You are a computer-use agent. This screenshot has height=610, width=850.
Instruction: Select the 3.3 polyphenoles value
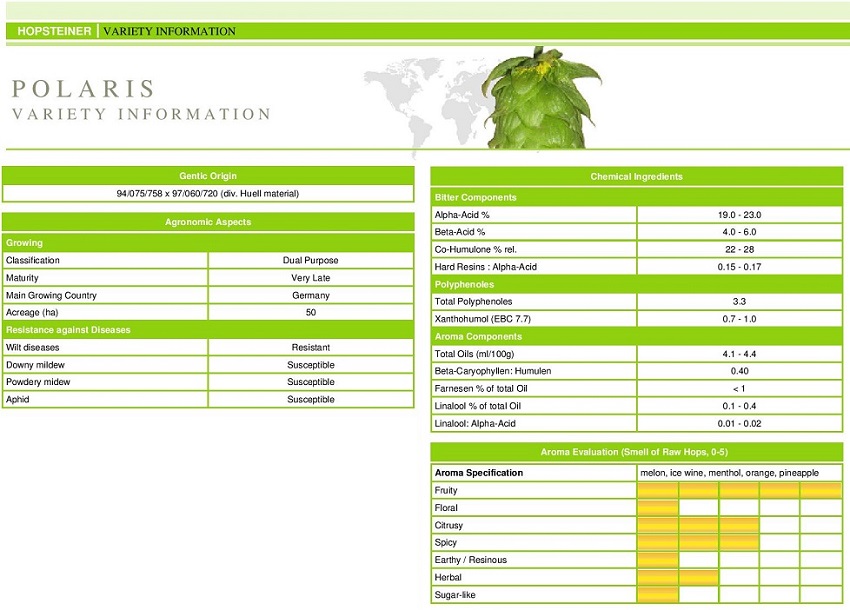point(739,301)
